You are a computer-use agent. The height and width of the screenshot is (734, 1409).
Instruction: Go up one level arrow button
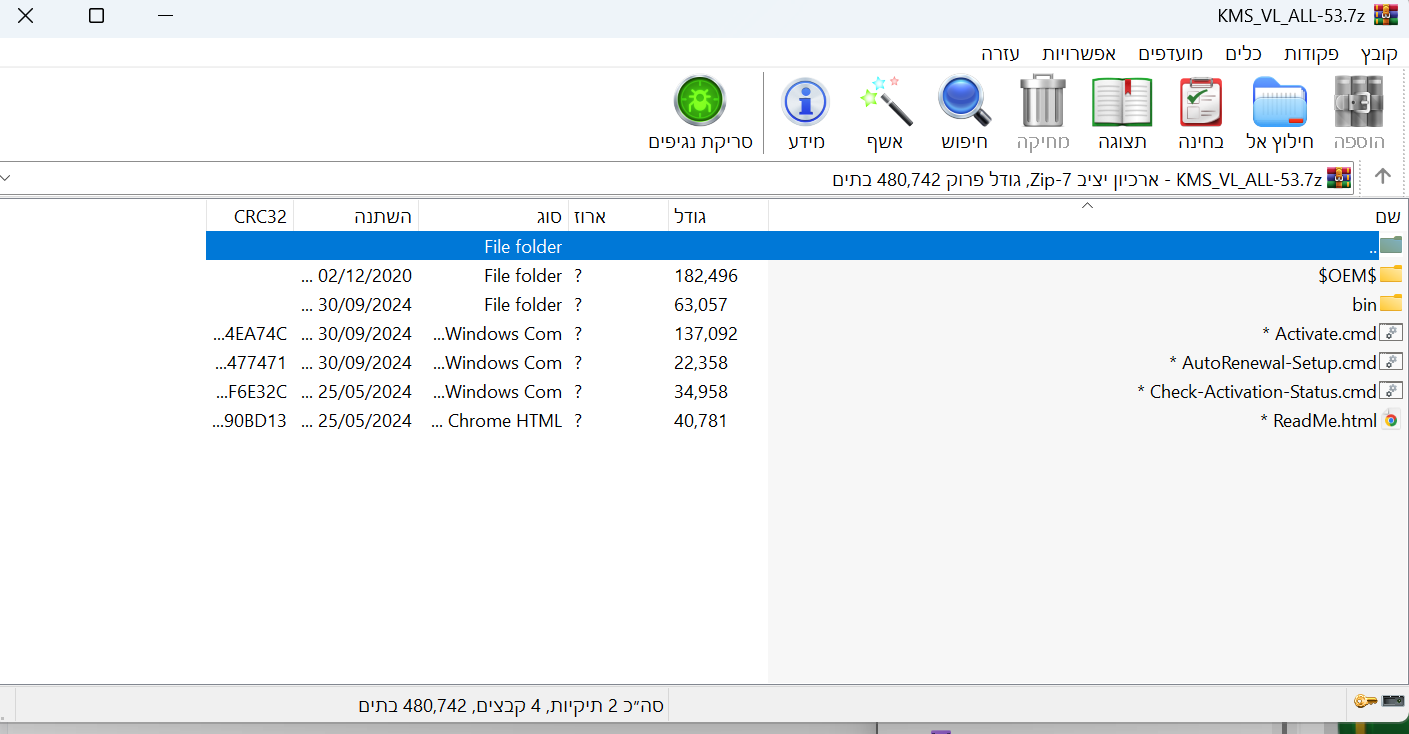(x=1383, y=177)
